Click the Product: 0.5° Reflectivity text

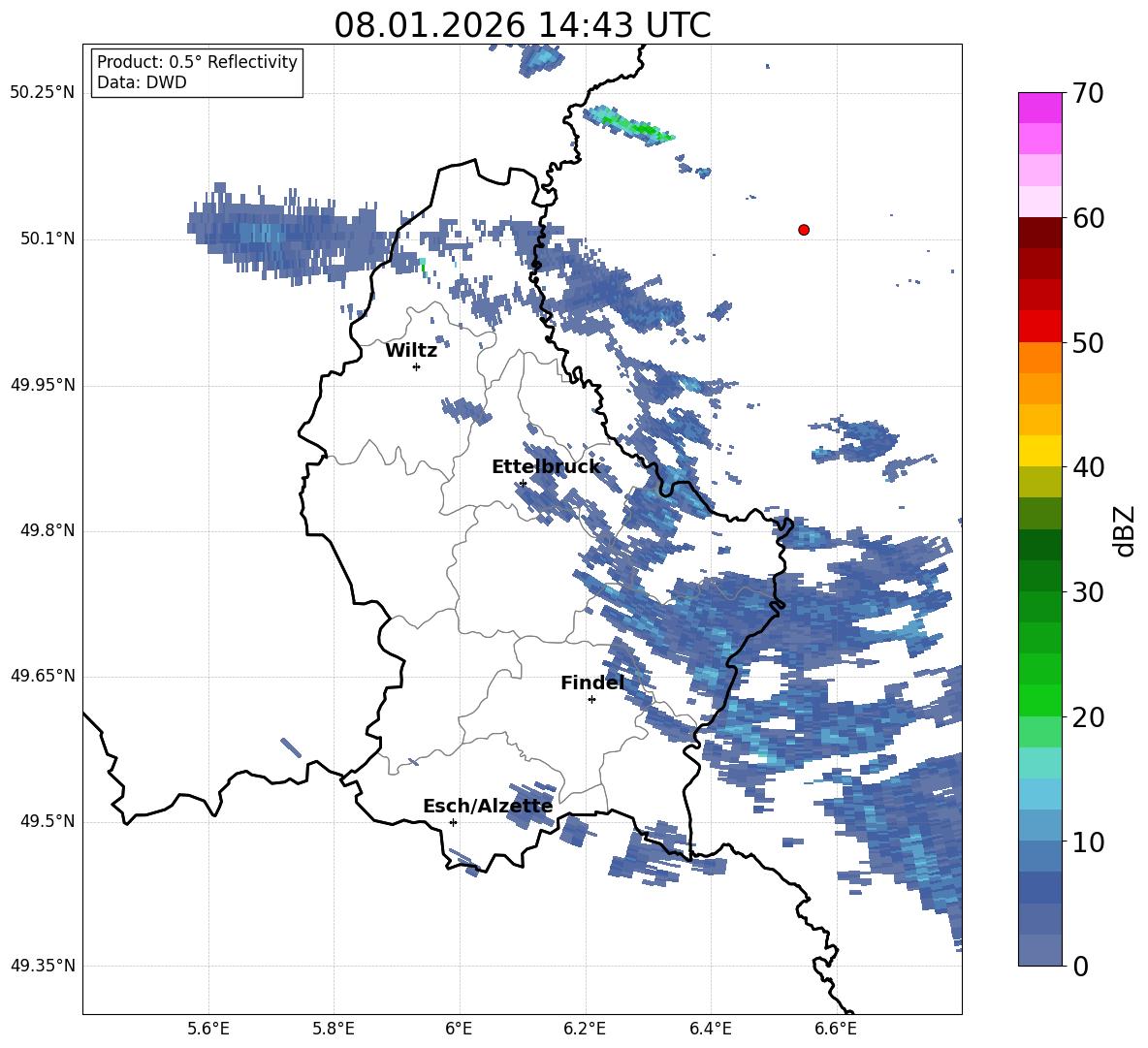(197, 62)
